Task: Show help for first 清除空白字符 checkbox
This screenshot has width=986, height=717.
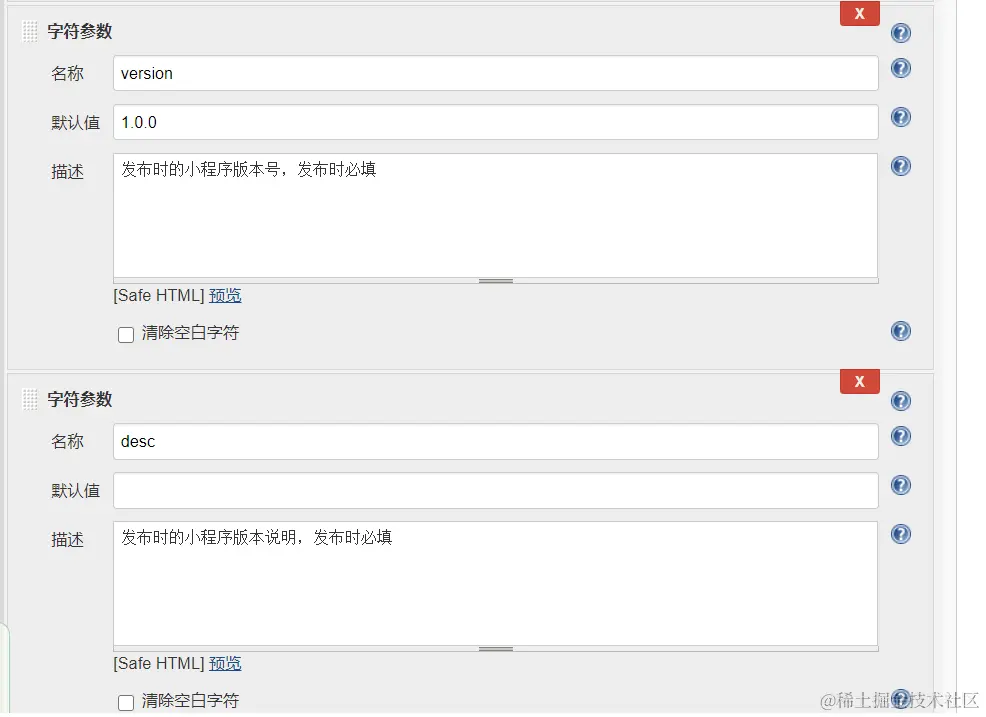Action: point(900,331)
